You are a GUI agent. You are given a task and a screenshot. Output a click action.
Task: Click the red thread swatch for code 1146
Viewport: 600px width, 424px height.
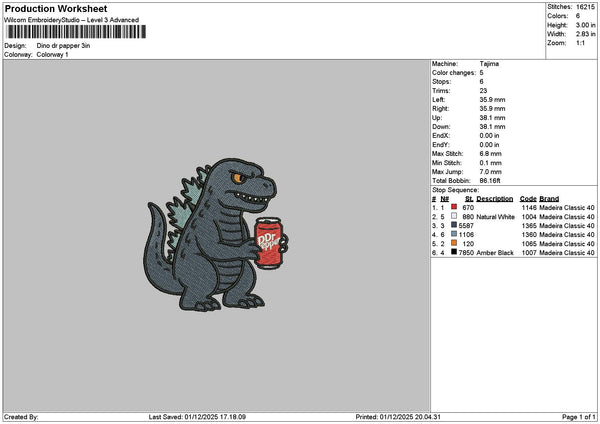454,207
